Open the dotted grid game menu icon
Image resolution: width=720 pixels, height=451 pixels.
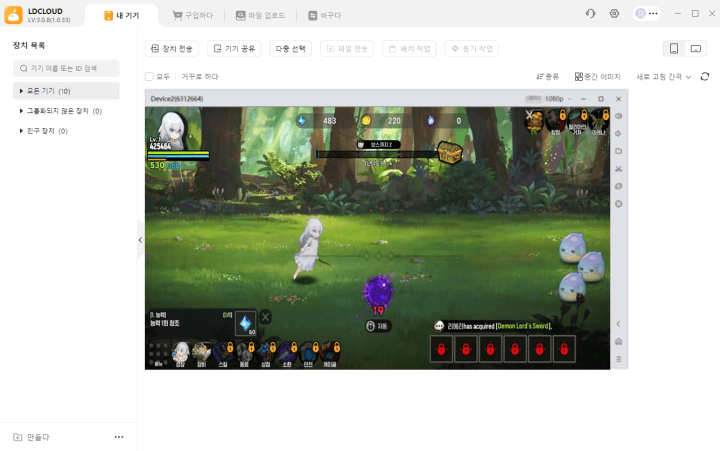coord(158,354)
